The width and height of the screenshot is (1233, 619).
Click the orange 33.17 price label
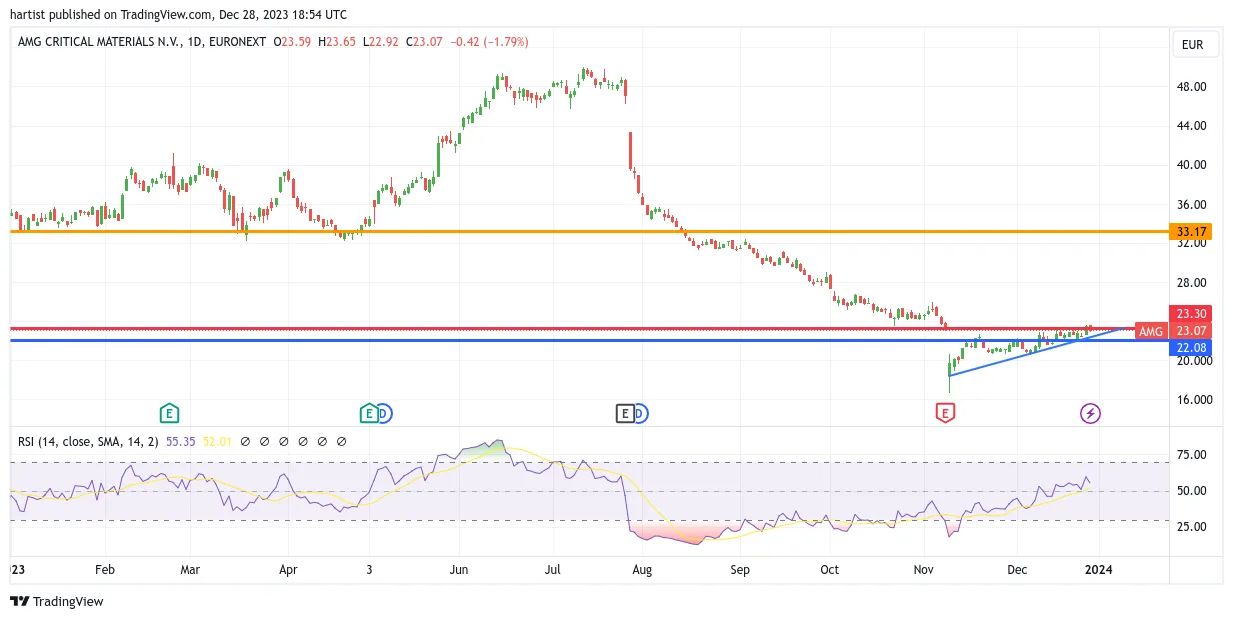pos(1190,231)
